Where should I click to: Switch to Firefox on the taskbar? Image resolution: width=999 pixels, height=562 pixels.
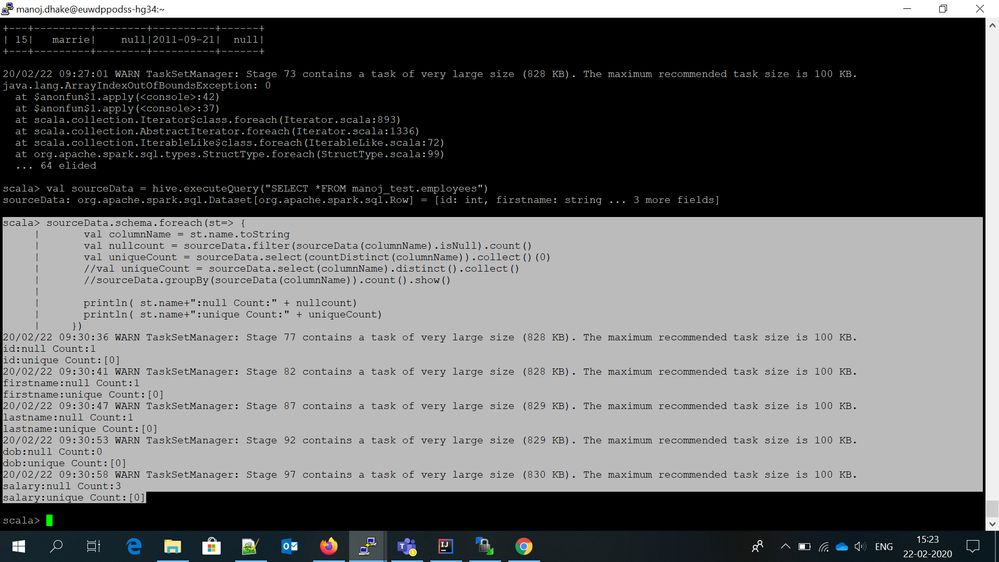click(x=328, y=547)
